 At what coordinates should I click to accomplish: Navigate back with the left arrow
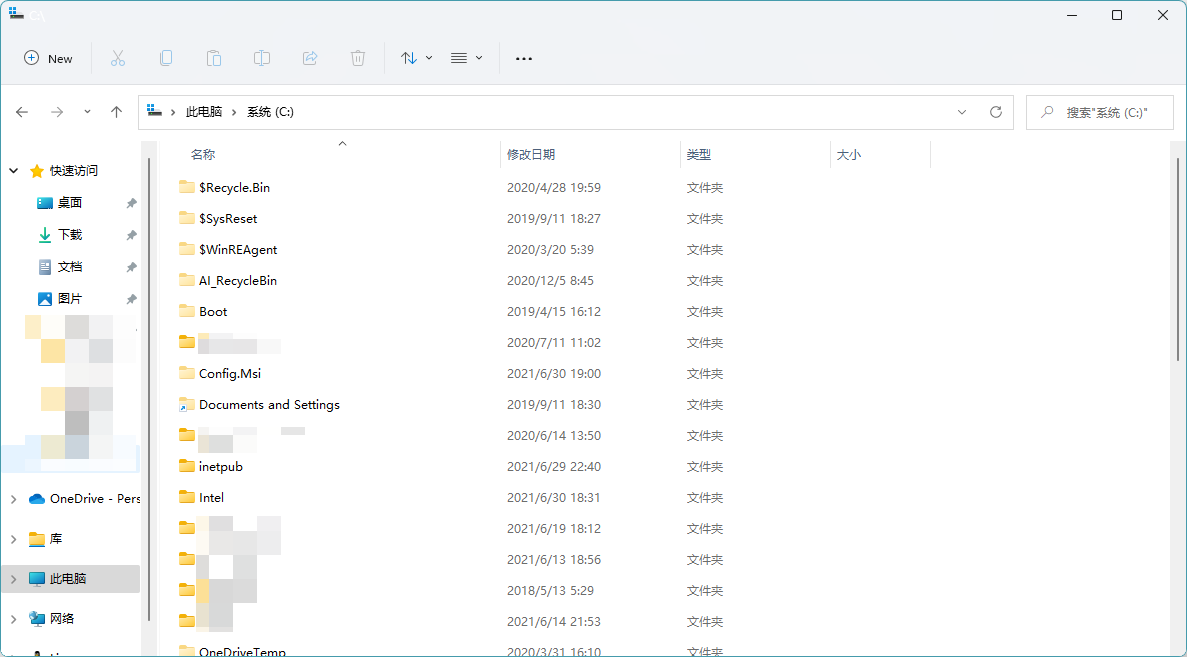(x=22, y=112)
